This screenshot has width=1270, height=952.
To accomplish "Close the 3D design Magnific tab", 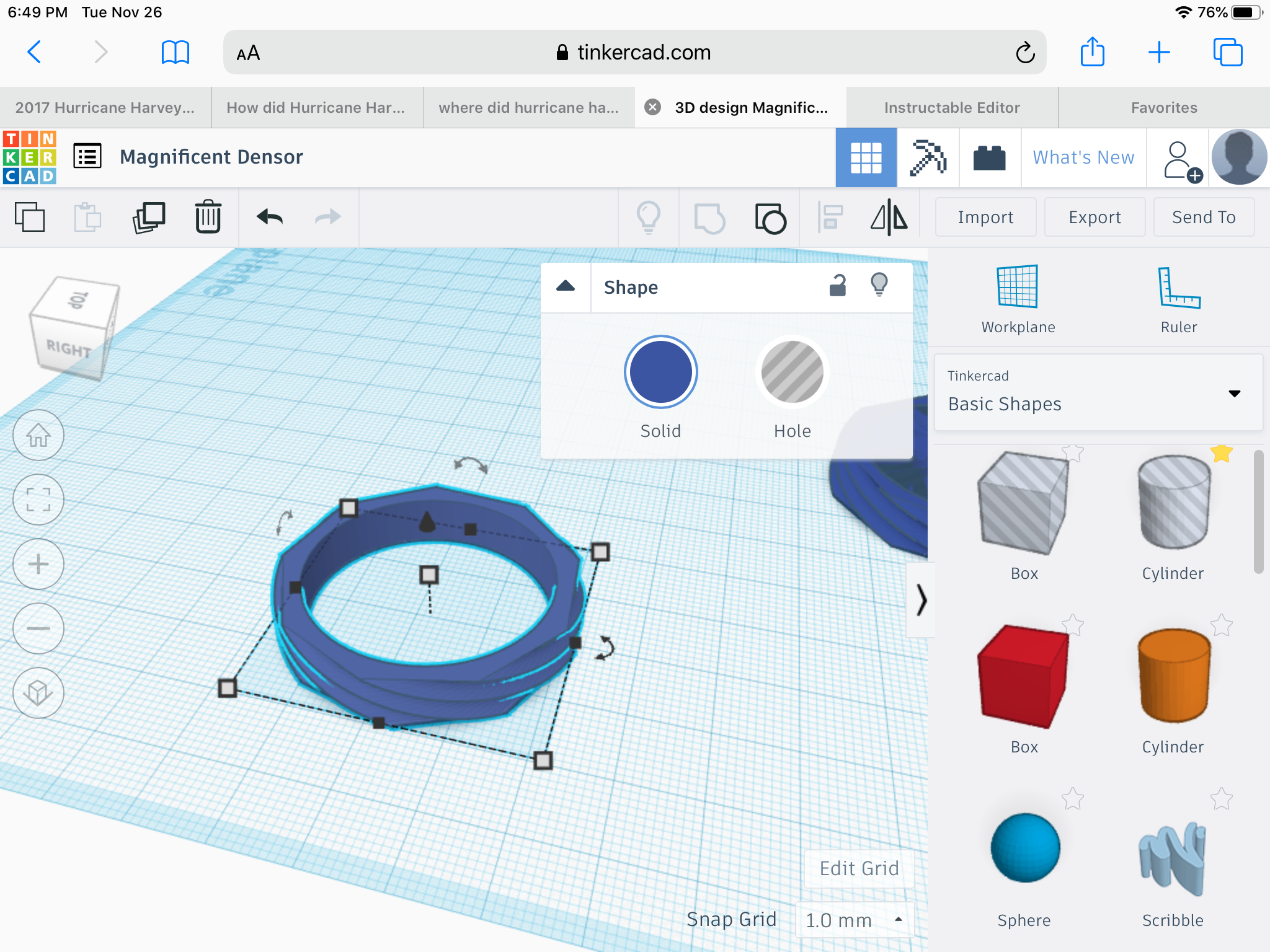I will pyautogui.click(x=652, y=107).
